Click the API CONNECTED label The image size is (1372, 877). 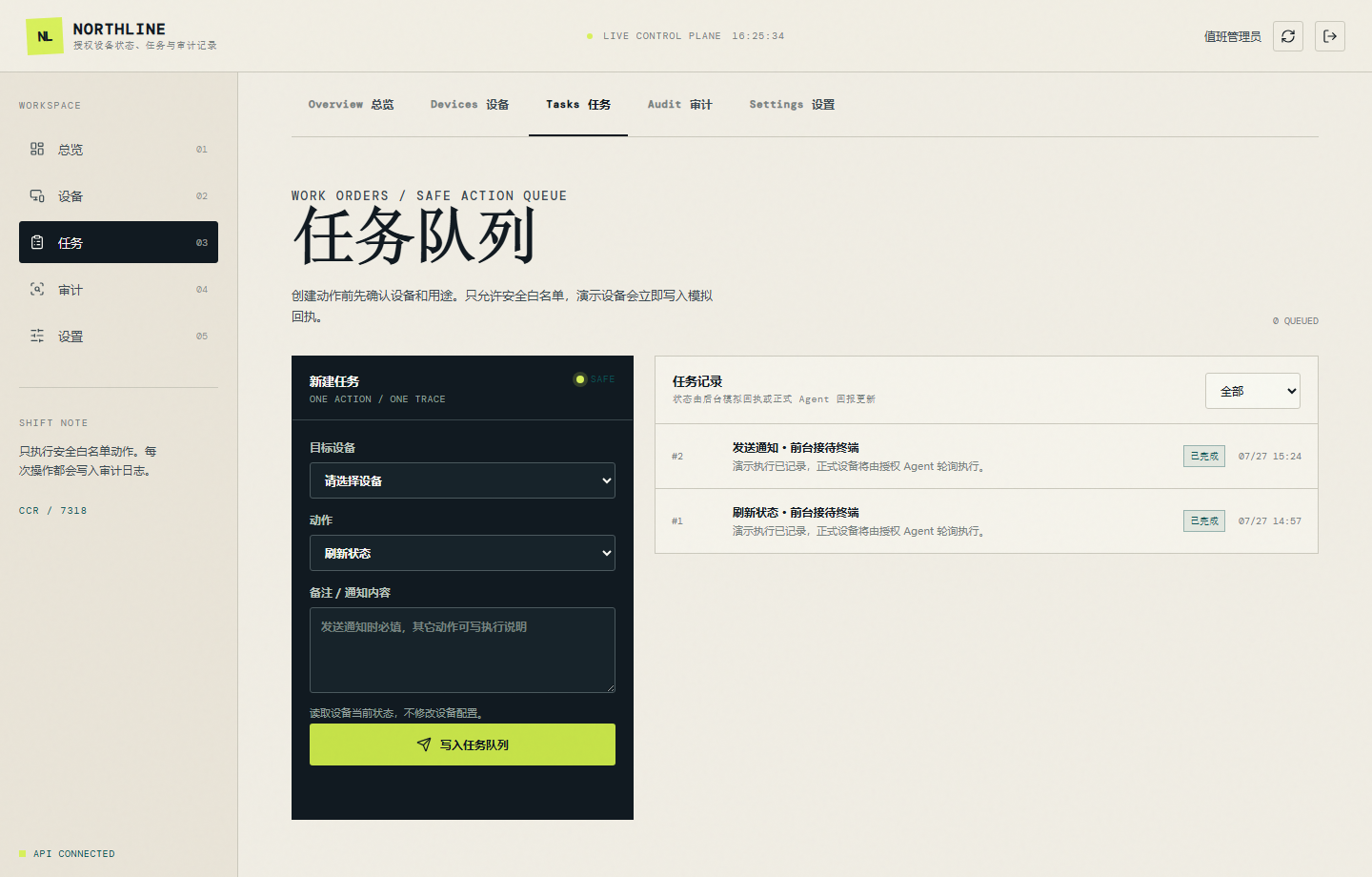click(x=74, y=854)
